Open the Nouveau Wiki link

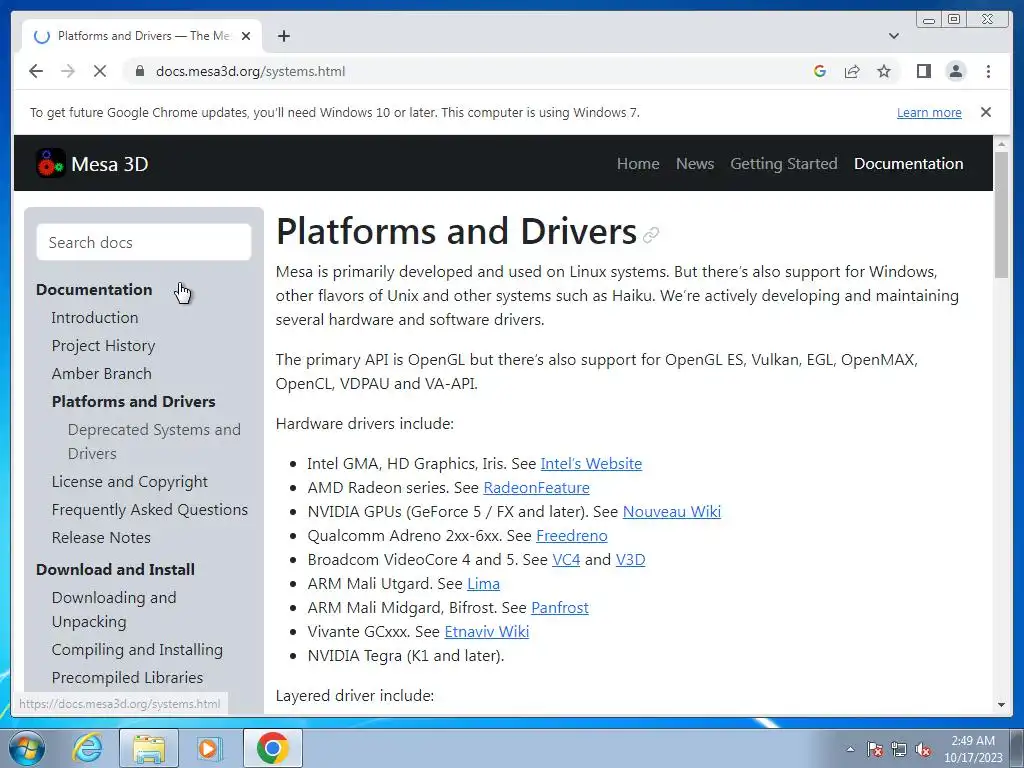pyautogui.click(x=671, y=511)
